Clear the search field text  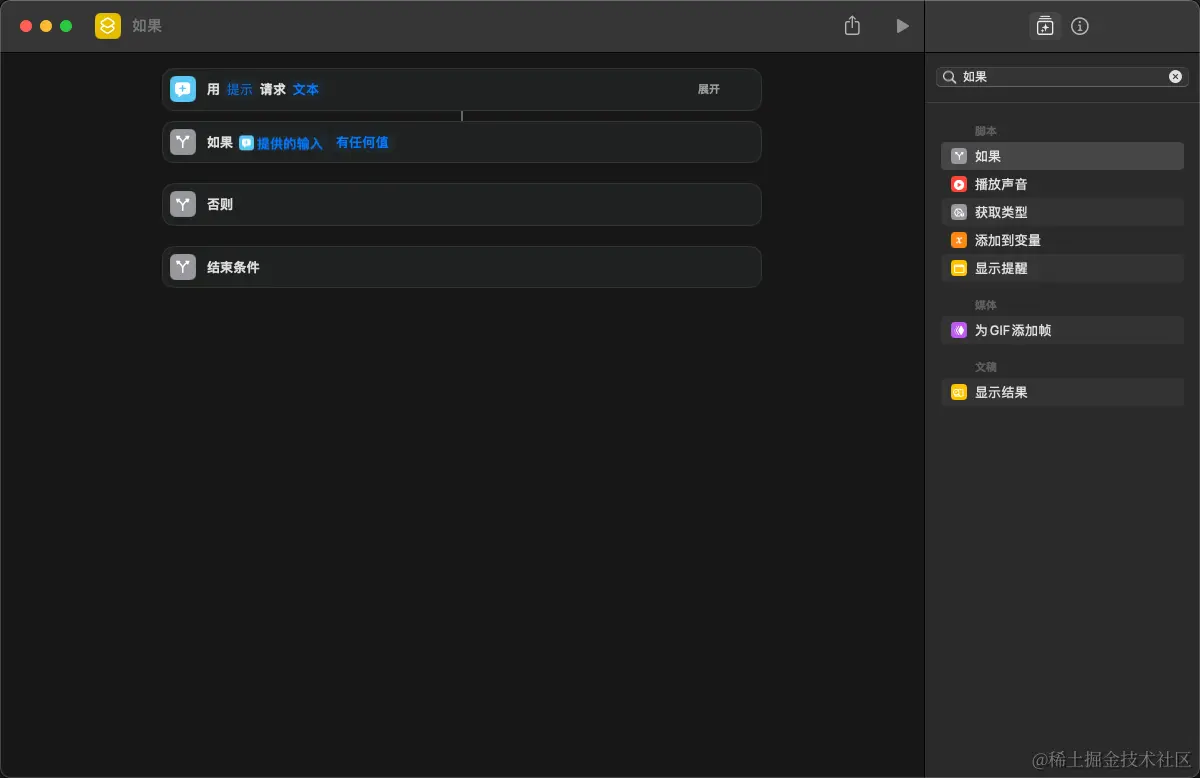pos(1175,76)
